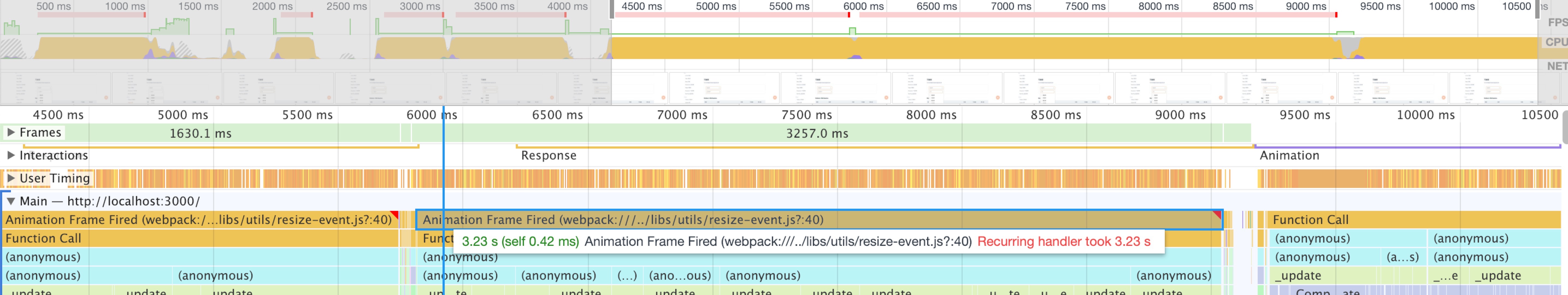The width and height of the screenshot is (1568, 295).
Task: Expand the Frames track
Action: click(10, 132)
